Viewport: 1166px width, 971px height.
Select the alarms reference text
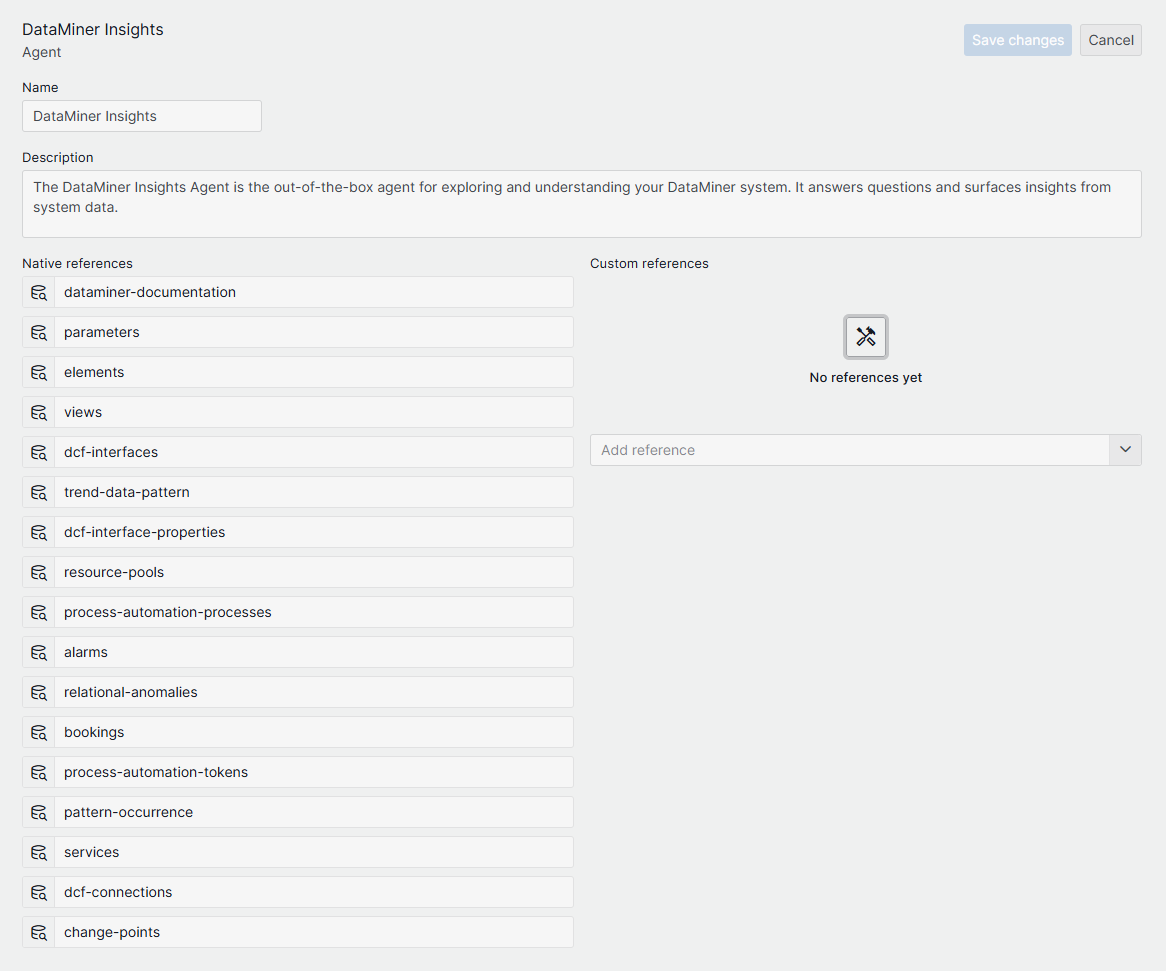(86, 652)
